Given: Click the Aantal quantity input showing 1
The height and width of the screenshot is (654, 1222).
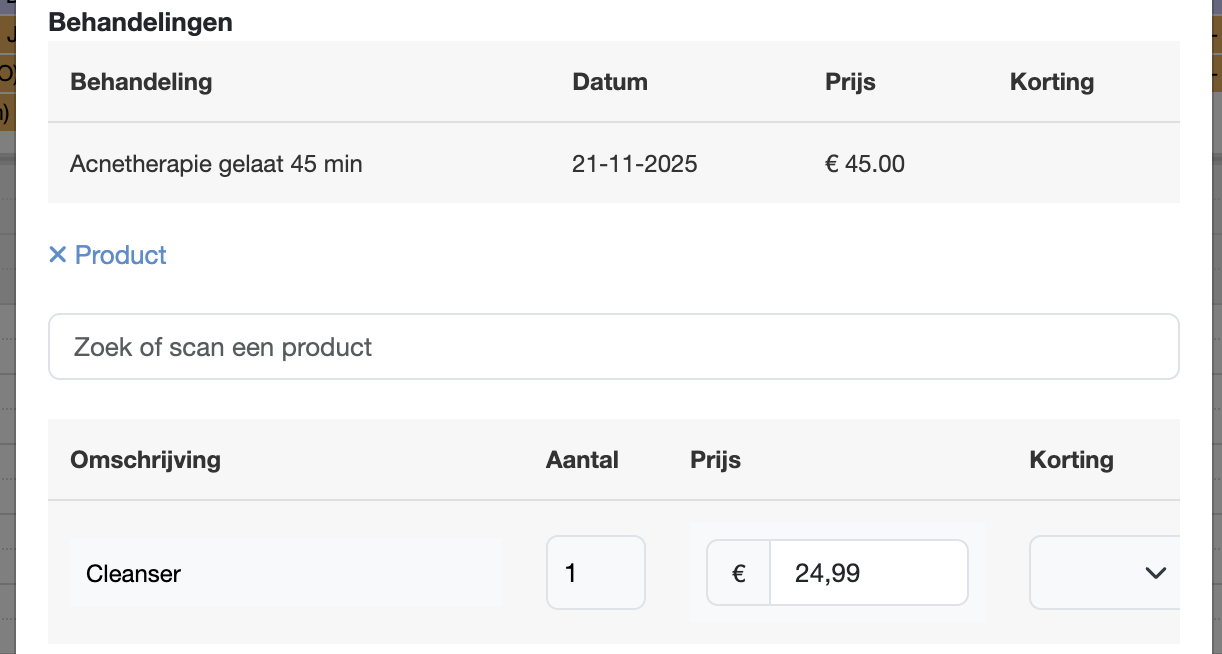Looking at the screenshot, I should 595,573.
